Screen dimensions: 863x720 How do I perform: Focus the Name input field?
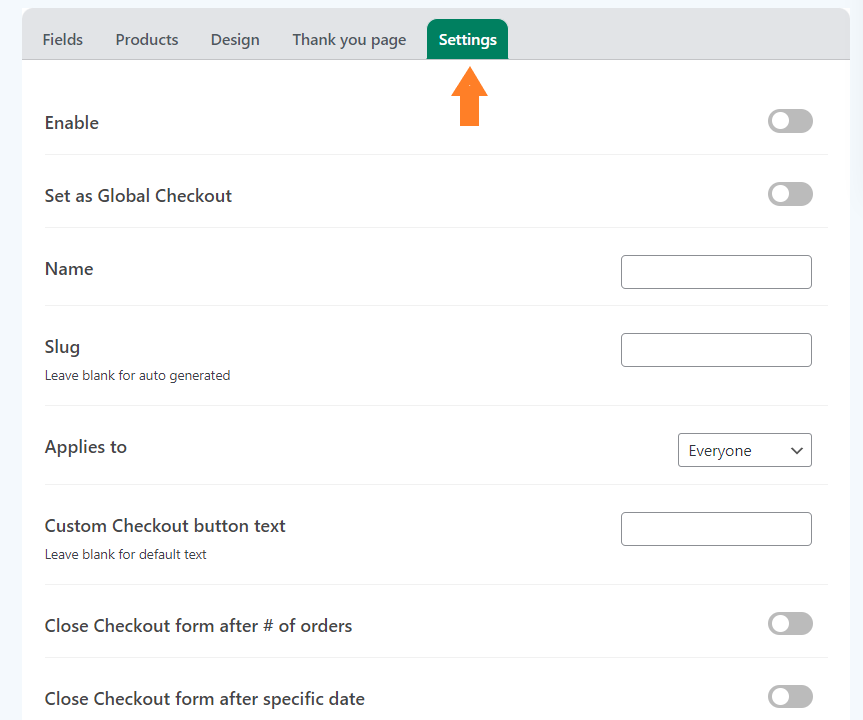(716, 272)
